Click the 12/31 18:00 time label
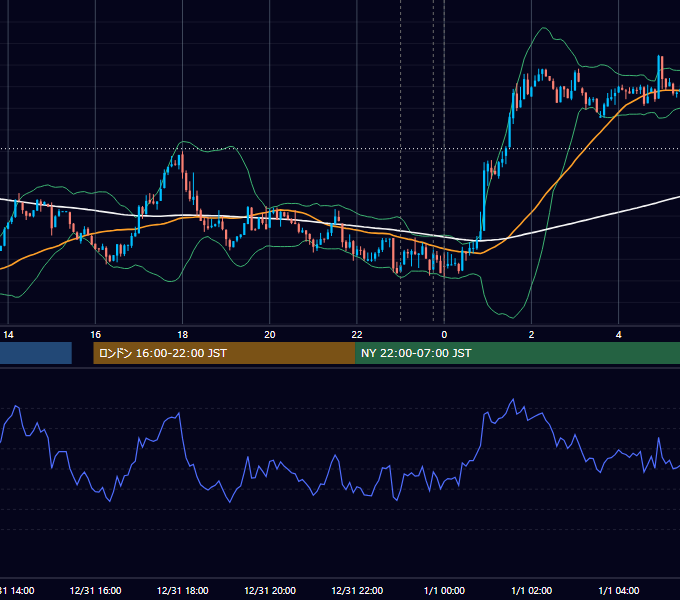 [183, 590]
